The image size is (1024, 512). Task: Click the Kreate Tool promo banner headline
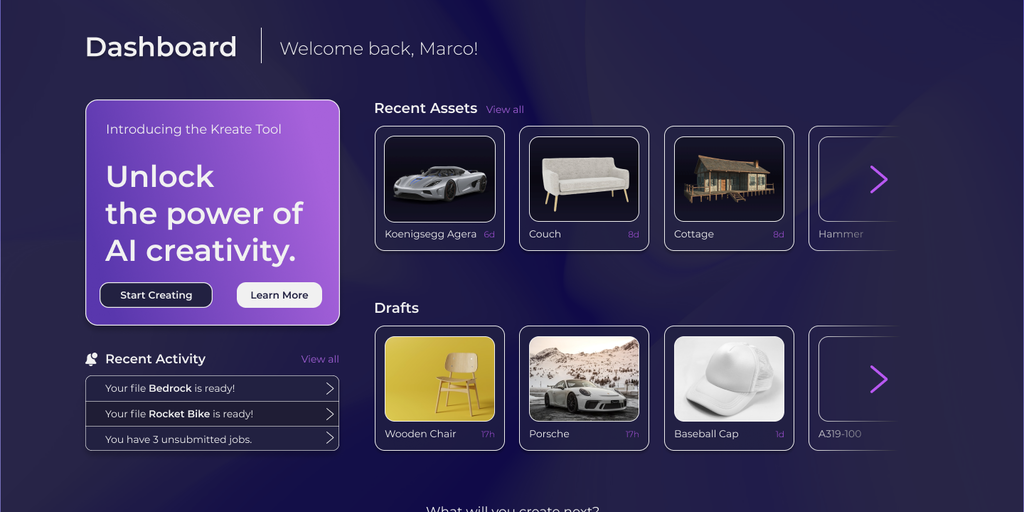click(x=204, y=214)
